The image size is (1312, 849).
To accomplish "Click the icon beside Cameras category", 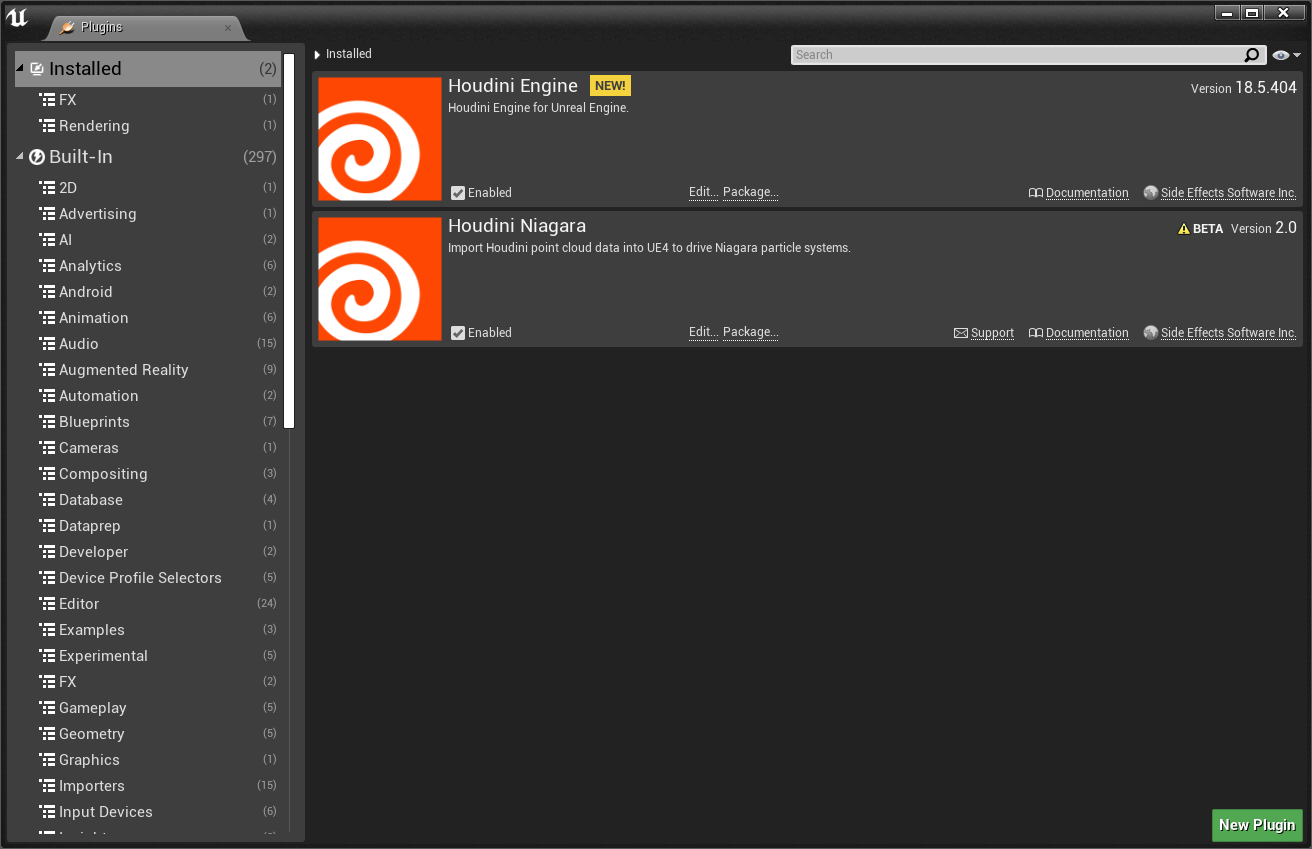I will point(47,448).
